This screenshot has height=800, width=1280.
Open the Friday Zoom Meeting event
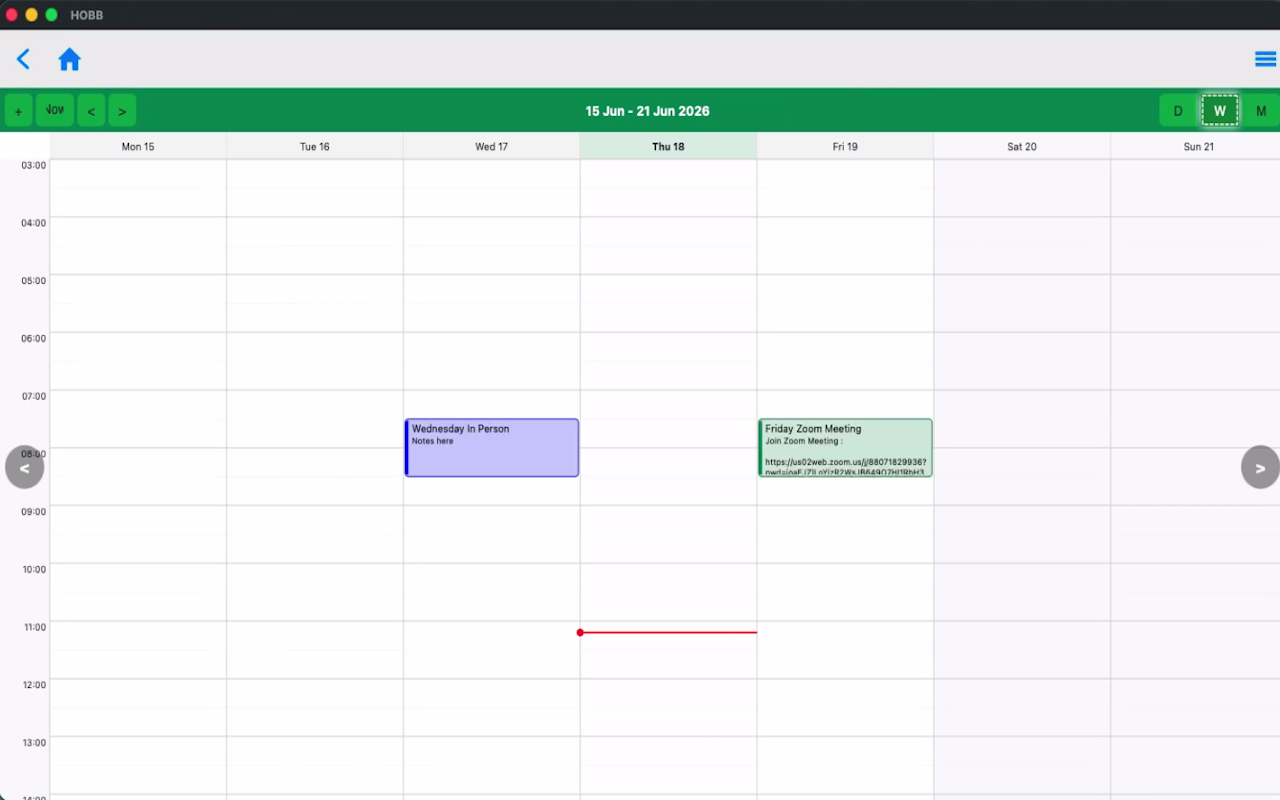pos(845,447)
